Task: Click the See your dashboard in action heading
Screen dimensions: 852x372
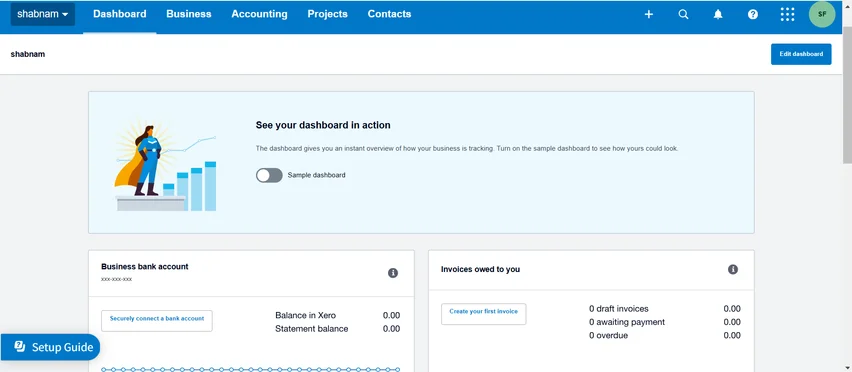Action: (x=323, y=125)
